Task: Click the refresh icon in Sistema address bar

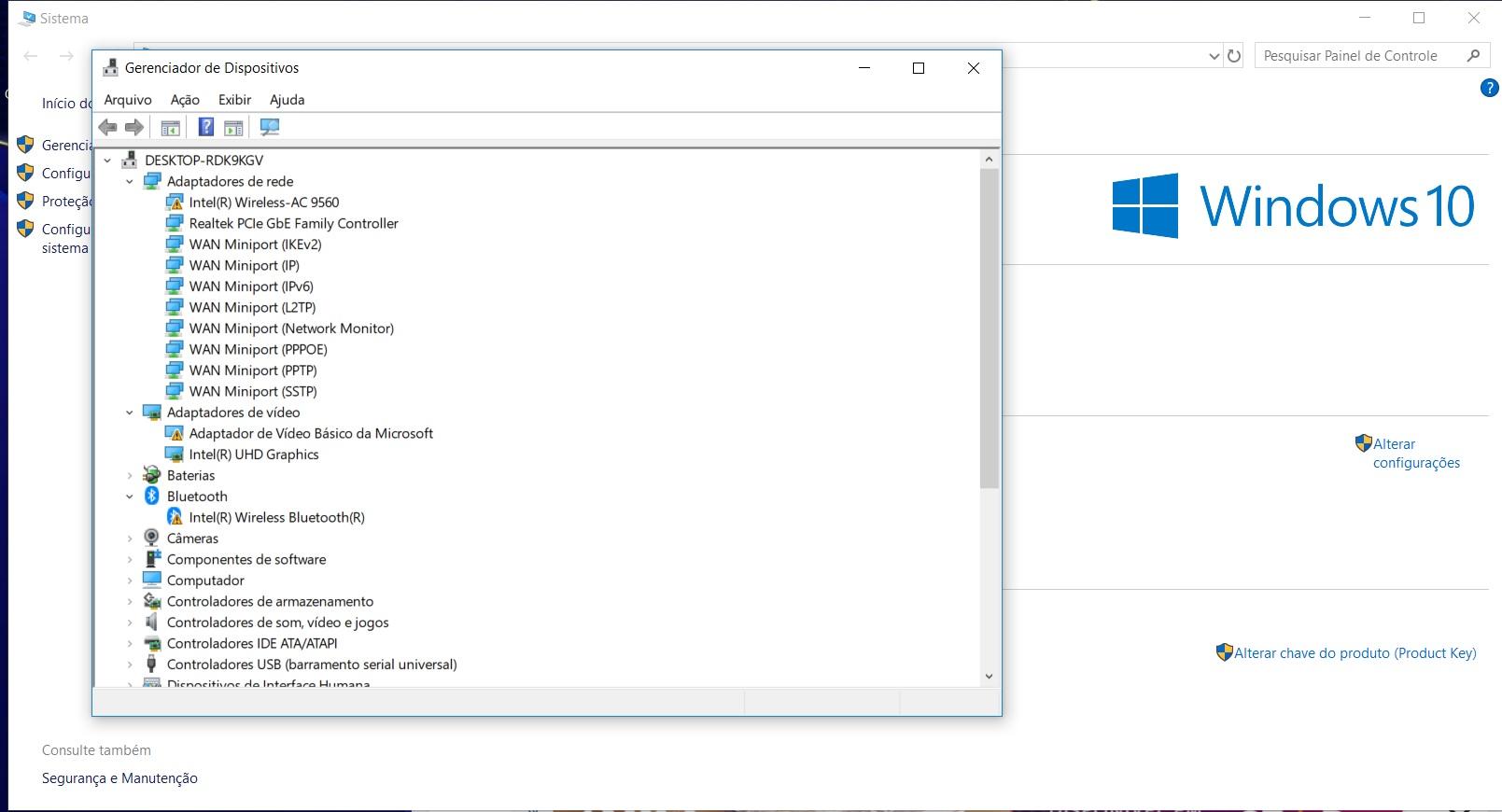Action: pyautogui.click(x=1234, y=56)
